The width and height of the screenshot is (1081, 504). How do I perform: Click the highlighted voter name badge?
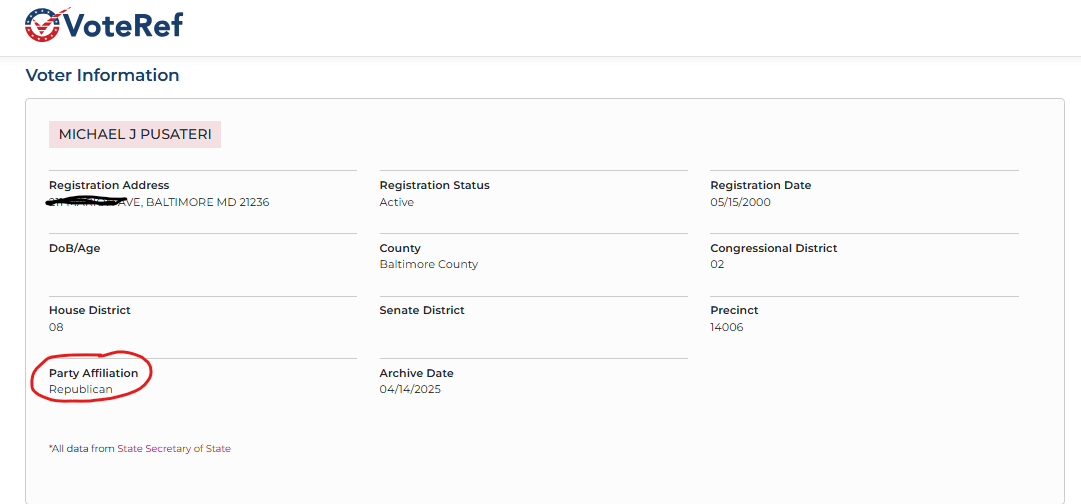click(134, 134)
